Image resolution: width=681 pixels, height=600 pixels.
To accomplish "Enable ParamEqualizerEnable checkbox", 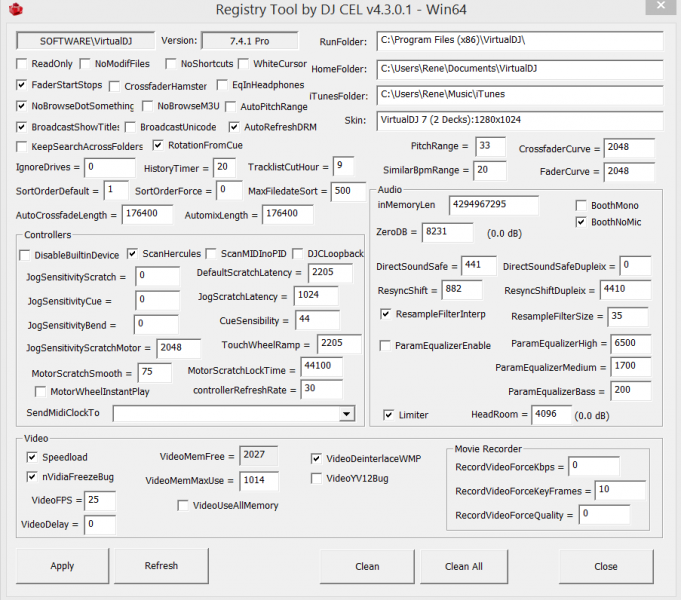I will pos(385,345).
